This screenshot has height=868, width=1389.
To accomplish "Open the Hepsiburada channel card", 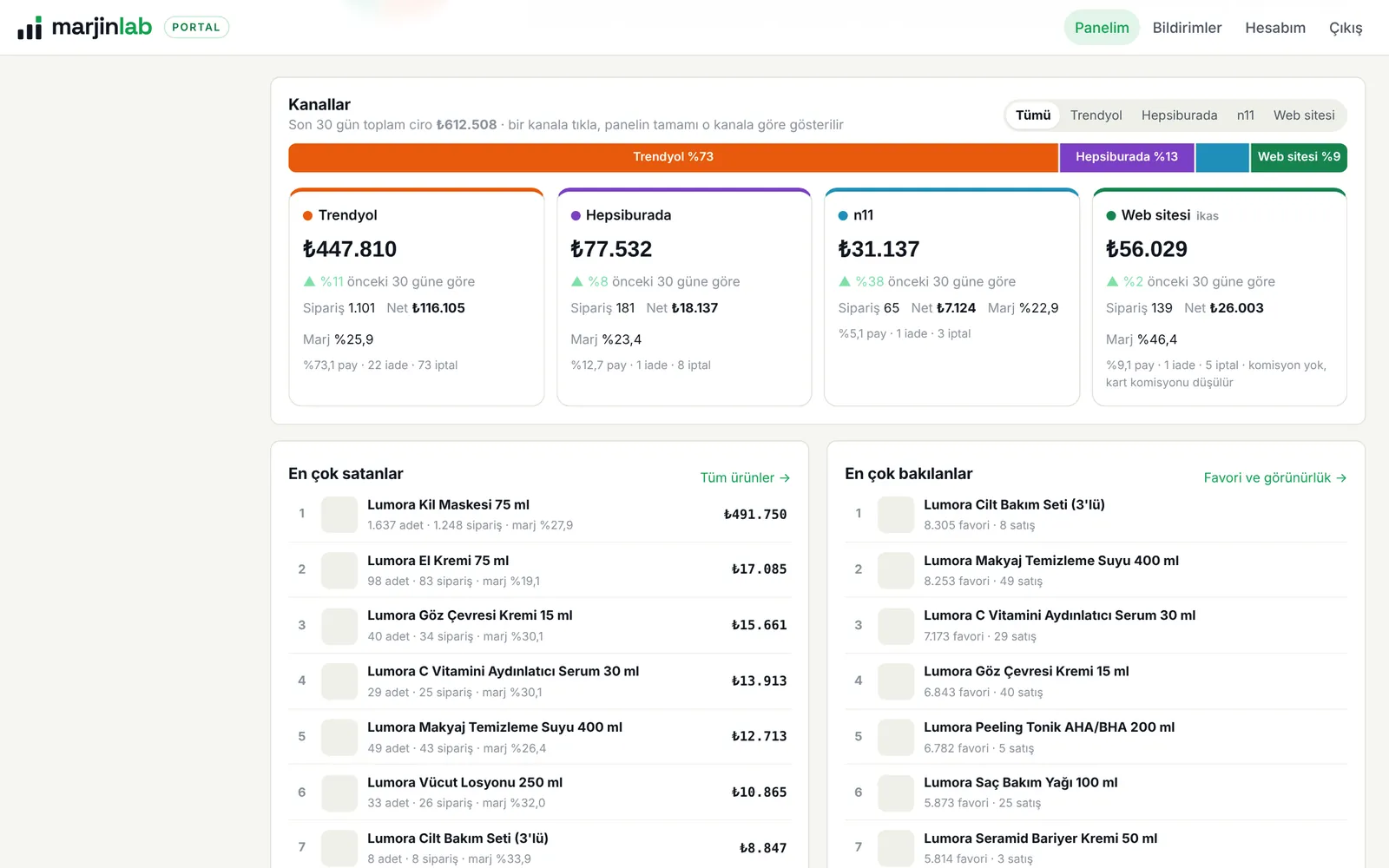I will pos(684,297).
